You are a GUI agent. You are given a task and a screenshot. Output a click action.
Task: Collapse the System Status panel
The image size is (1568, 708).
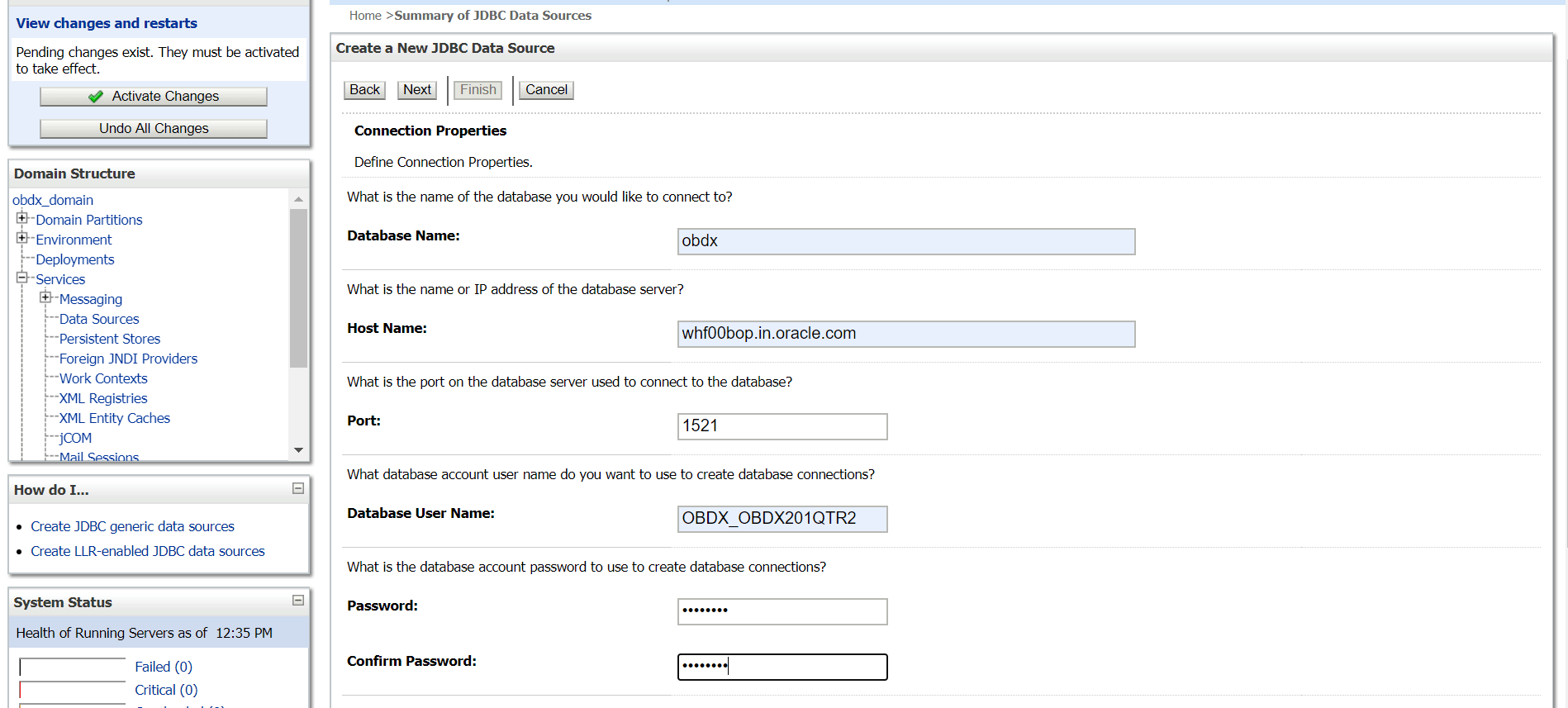(x=298, y=601)
